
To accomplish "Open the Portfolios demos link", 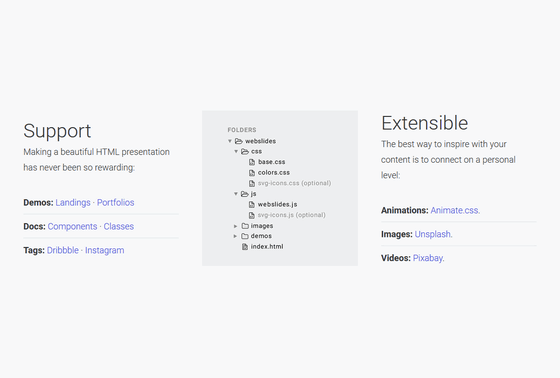I will [x=116, y=203].
